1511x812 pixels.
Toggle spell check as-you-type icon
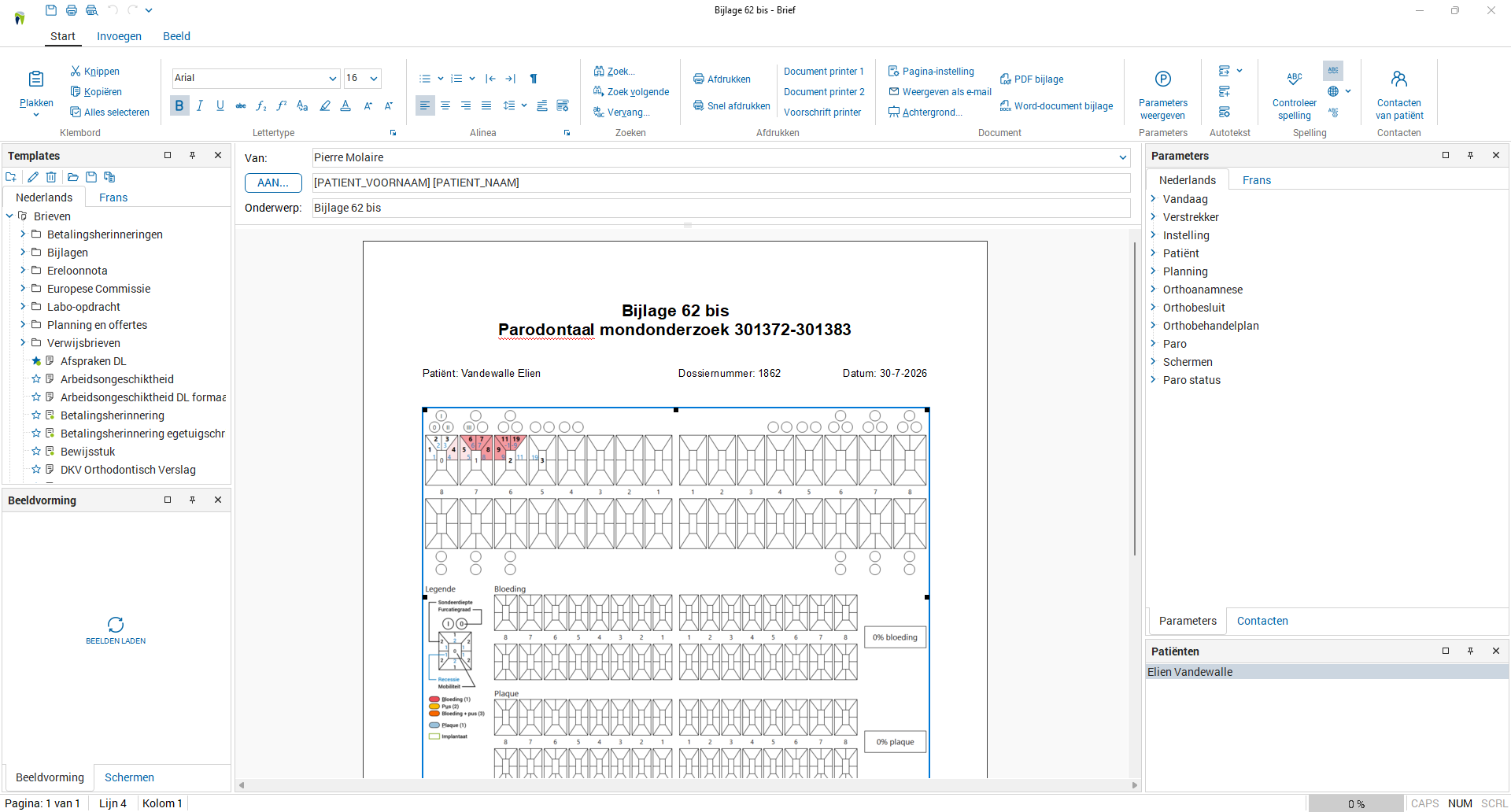click(1333, 71)
